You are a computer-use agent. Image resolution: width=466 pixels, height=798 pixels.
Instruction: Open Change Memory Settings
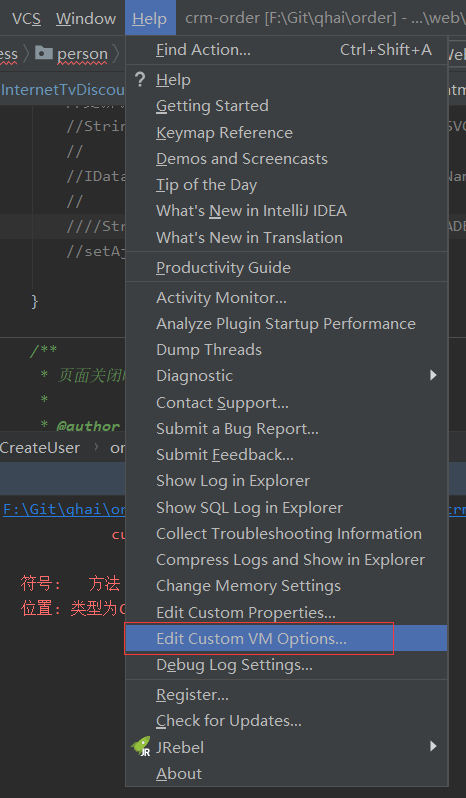click(286, 586)
